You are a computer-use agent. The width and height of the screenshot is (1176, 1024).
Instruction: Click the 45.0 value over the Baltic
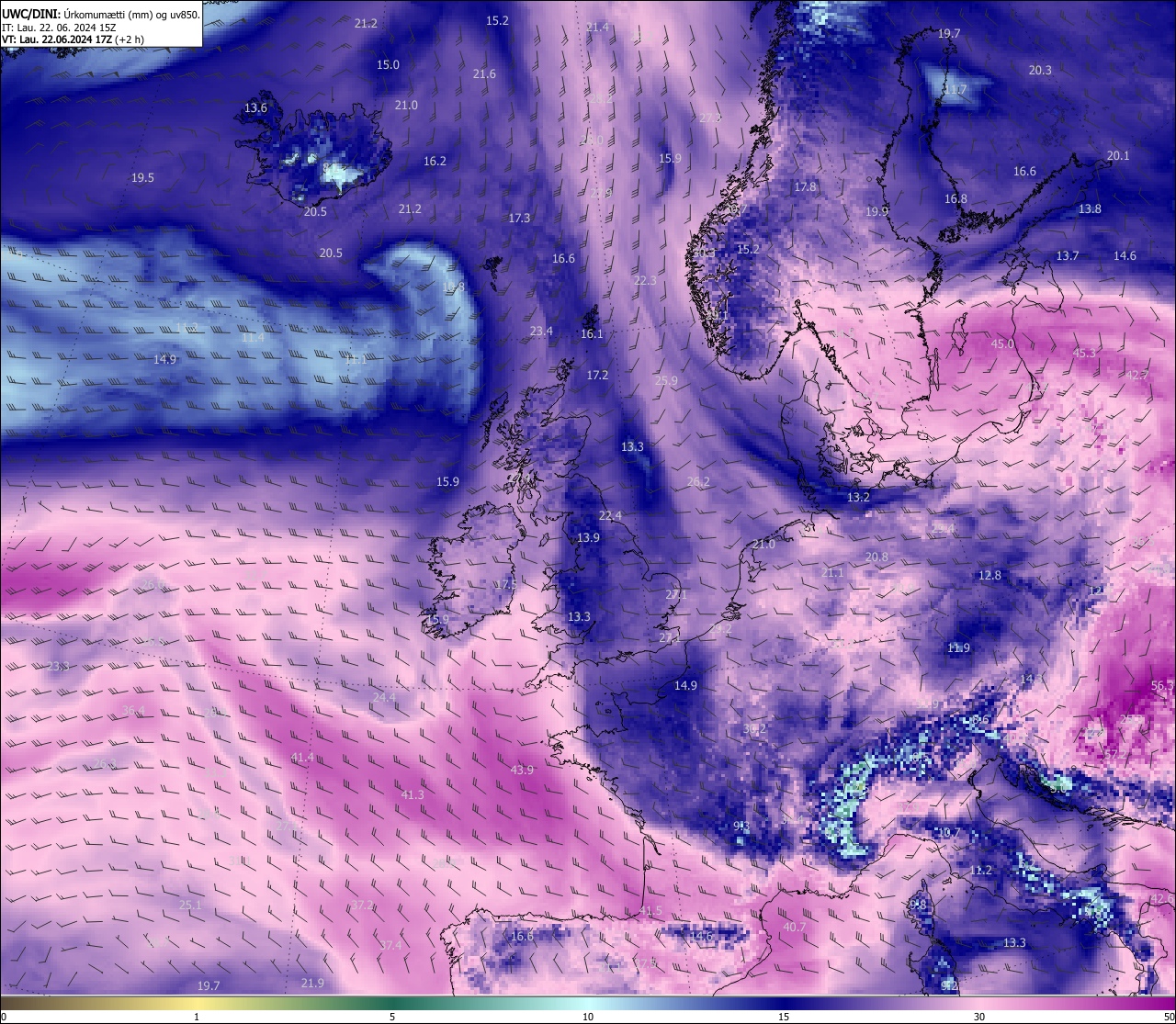pyautogui.click(x=1002, y=344)
